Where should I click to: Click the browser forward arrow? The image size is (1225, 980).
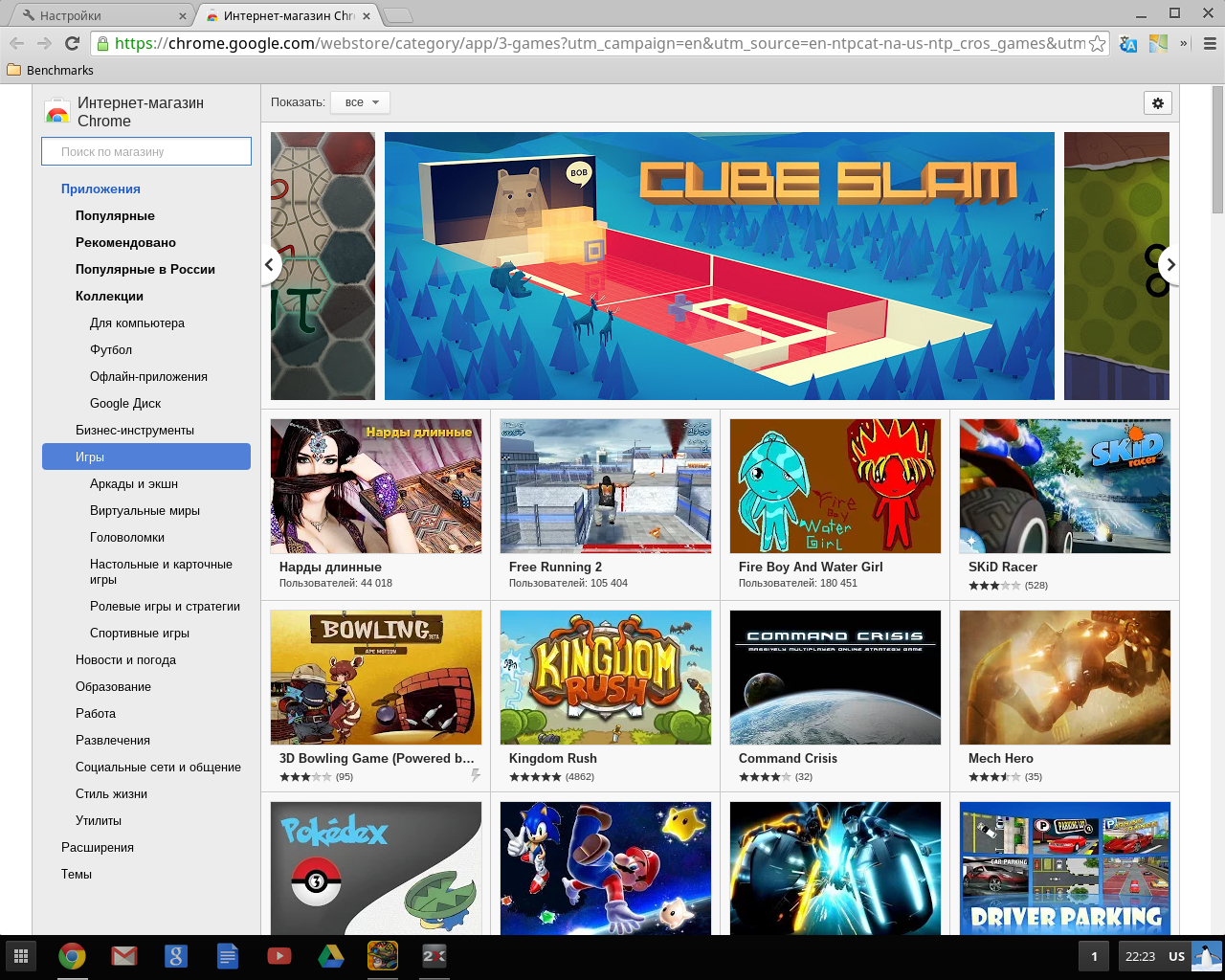44,43
